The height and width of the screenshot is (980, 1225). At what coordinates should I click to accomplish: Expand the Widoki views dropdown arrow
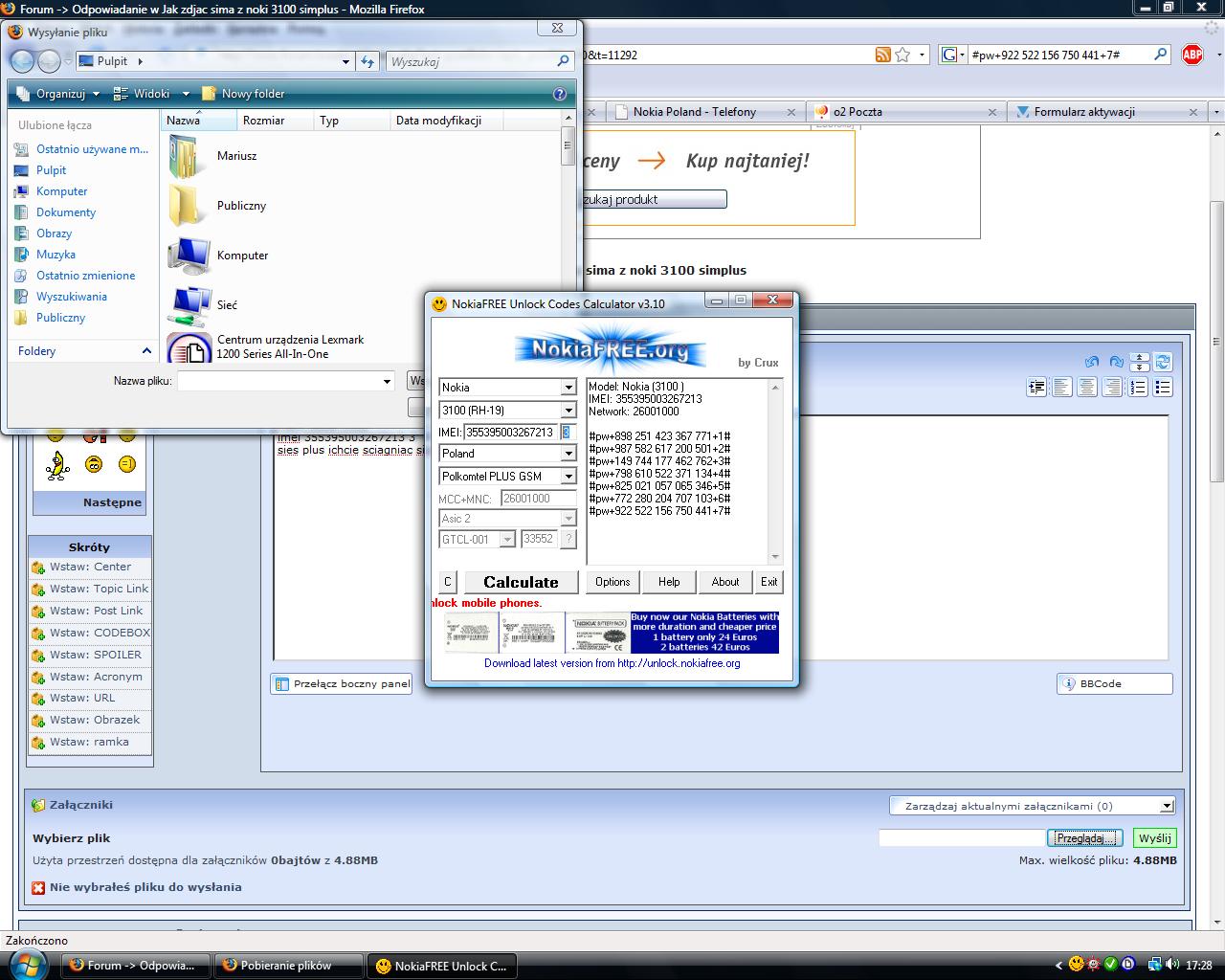pyautogui.click(x=186, y=94)
